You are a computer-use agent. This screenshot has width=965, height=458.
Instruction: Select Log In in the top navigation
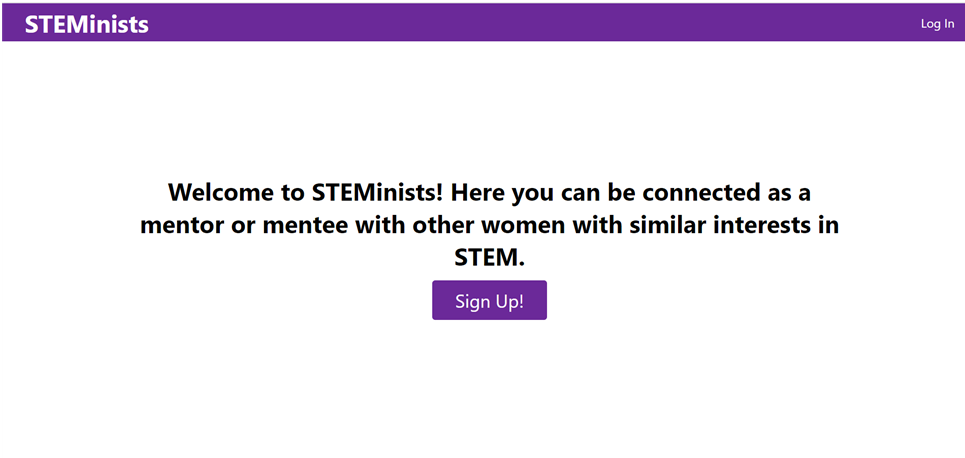[x=937, y=24]
